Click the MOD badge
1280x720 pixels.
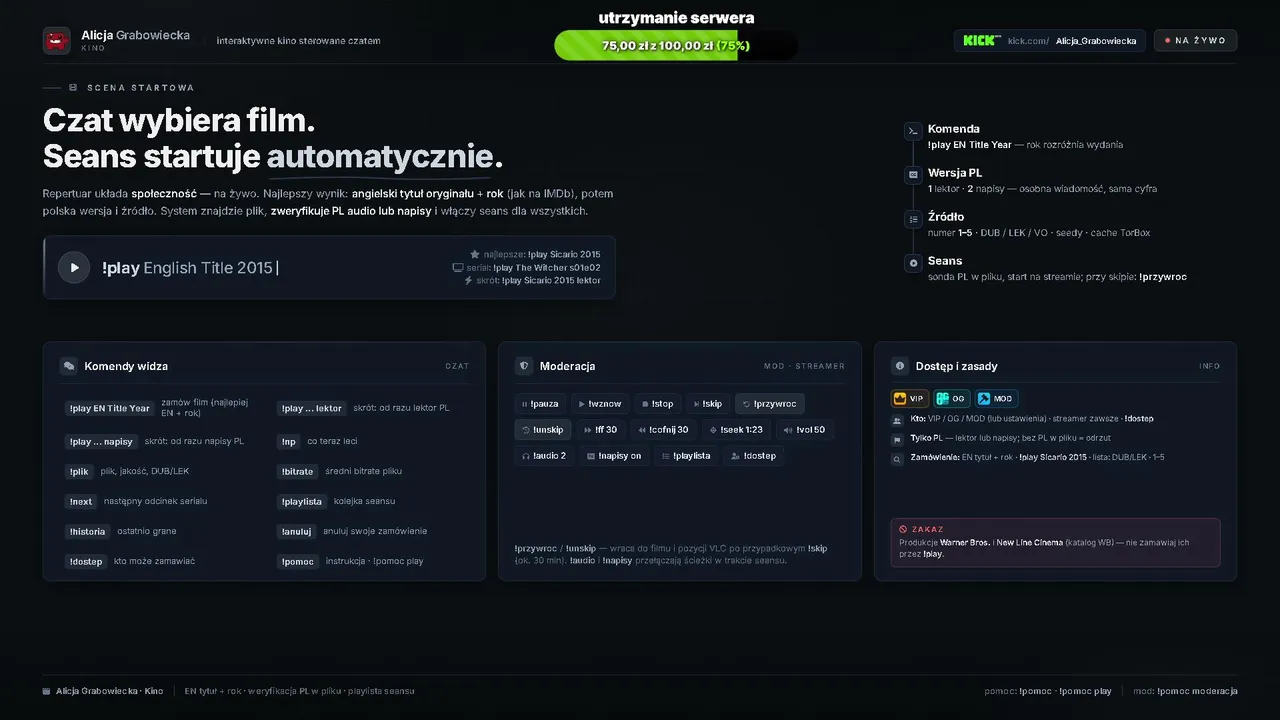click(996, 398)
